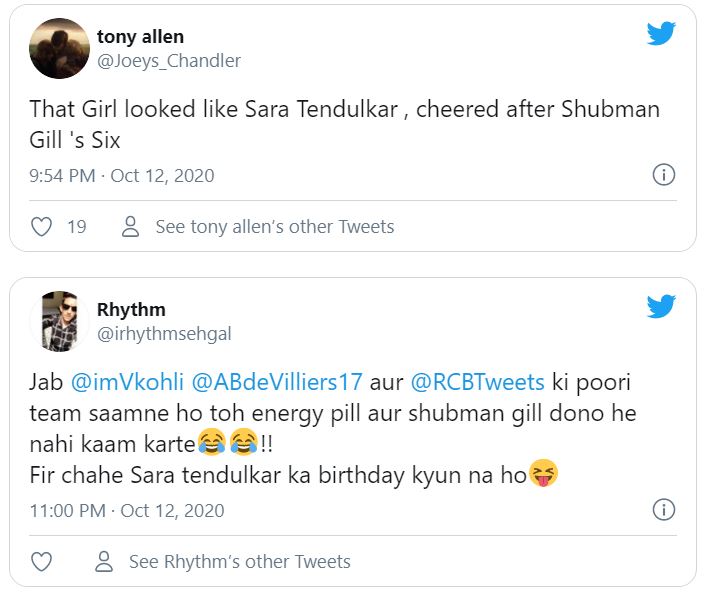Open the 9:54 PM Oct 12 timestamp
This screenshot has height=608, width=705.
(122, 176)
